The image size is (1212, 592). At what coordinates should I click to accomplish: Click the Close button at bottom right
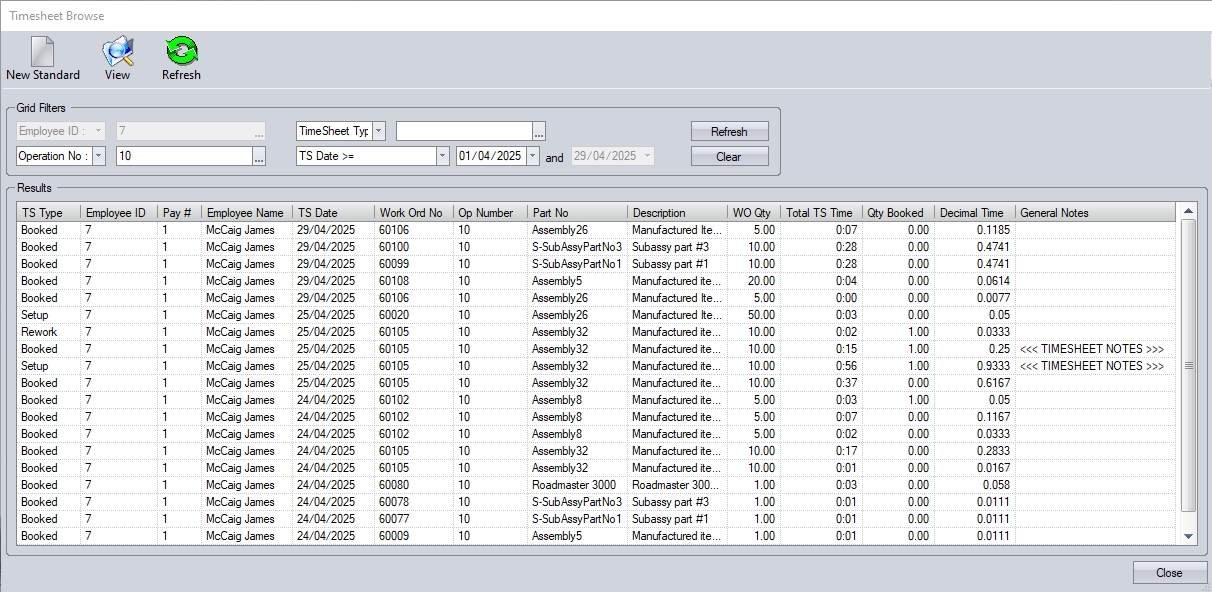pos(1168,573)
